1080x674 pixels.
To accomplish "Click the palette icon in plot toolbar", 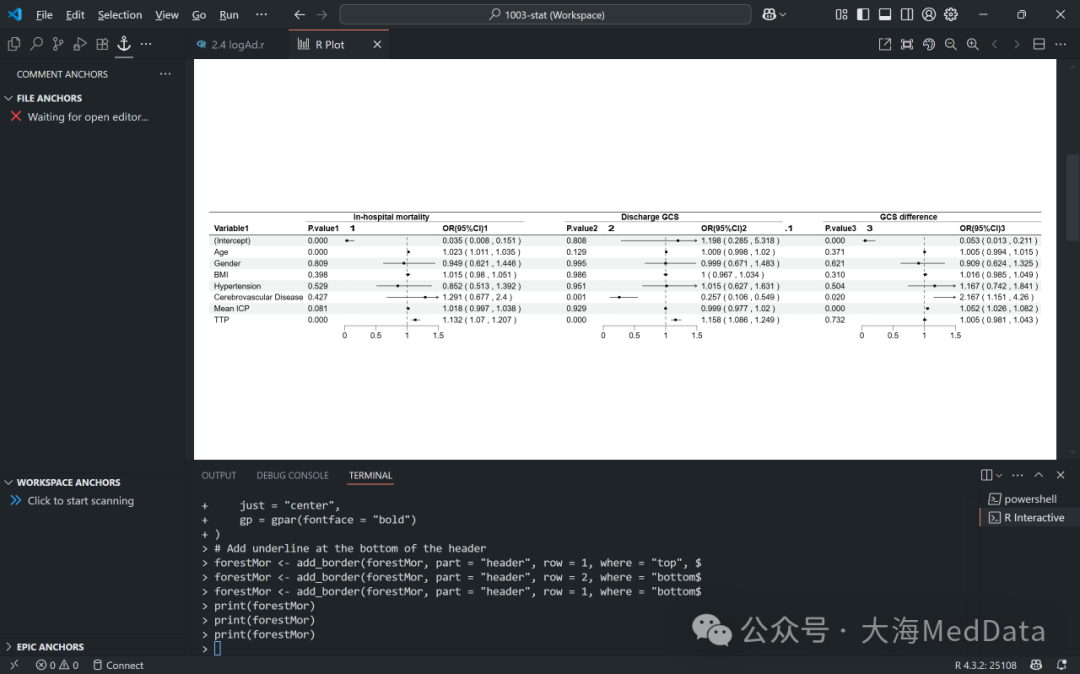I will click(x=929, y=44).
